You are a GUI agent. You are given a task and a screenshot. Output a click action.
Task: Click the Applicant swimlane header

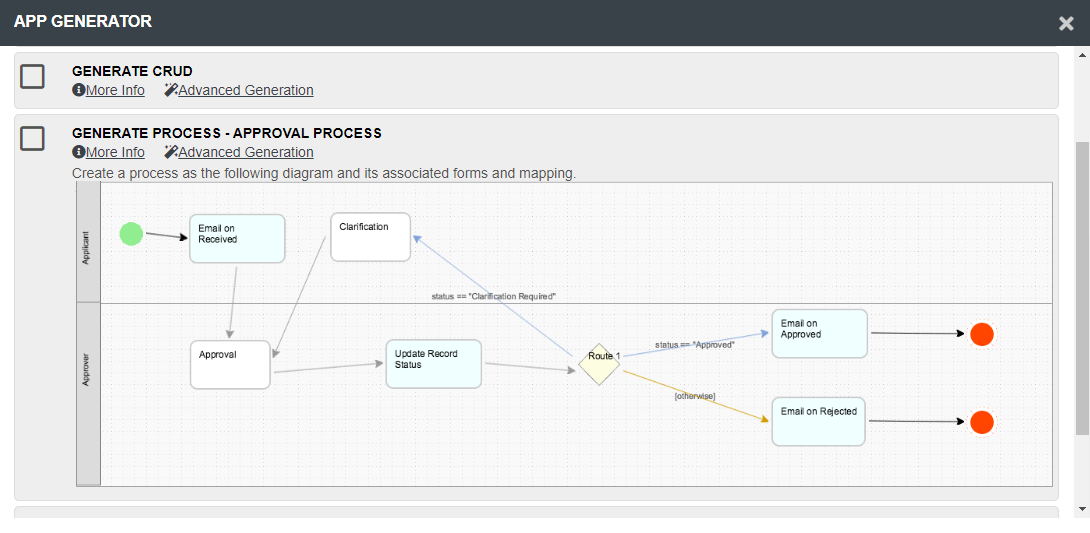tap(88, 243)
